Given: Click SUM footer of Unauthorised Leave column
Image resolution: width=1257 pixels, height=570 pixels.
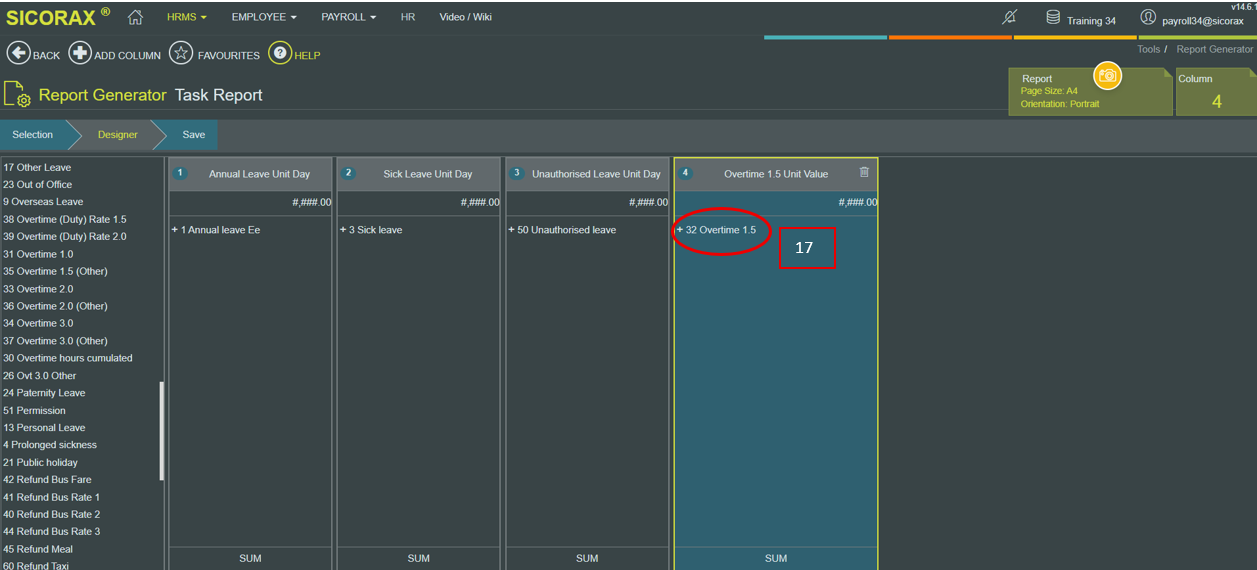Looking at the screenshot, I should coord(587,558).
